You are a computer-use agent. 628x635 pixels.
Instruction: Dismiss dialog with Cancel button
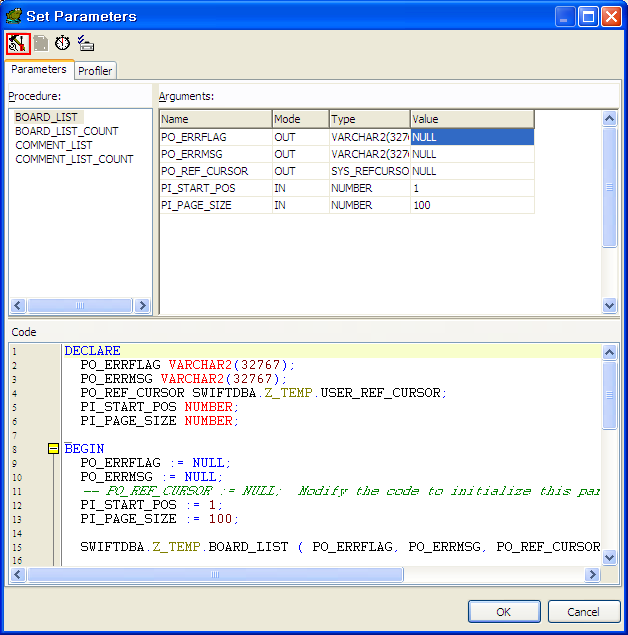[583, 612]
